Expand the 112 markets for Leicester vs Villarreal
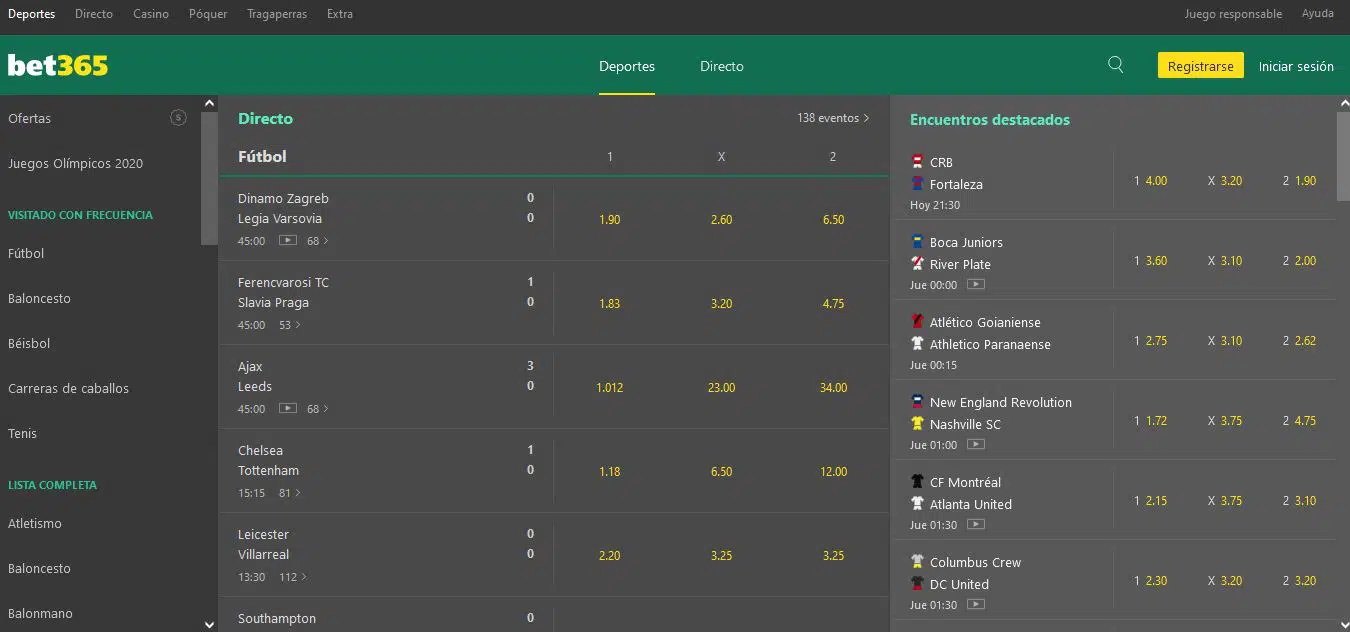This screenshot has width=1350, height=632. click(x=293, y=577)
